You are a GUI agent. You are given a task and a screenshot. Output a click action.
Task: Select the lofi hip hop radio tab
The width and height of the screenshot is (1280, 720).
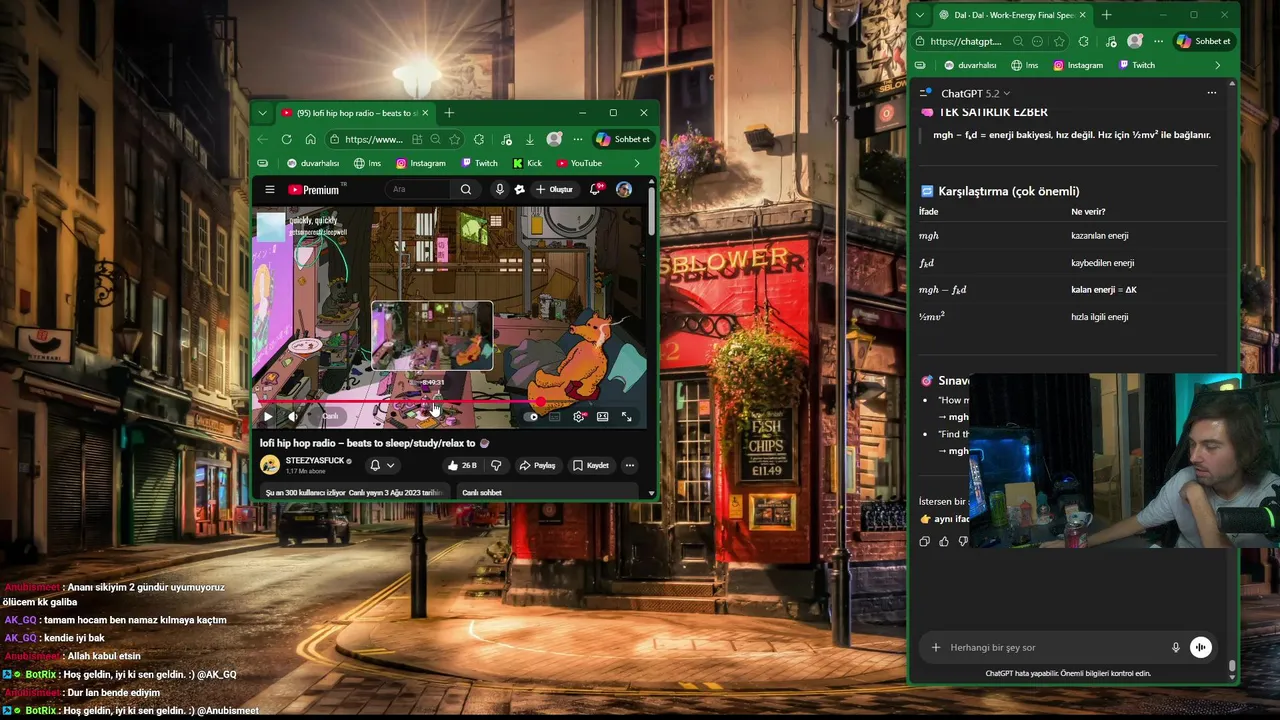[x=355, y=113]
